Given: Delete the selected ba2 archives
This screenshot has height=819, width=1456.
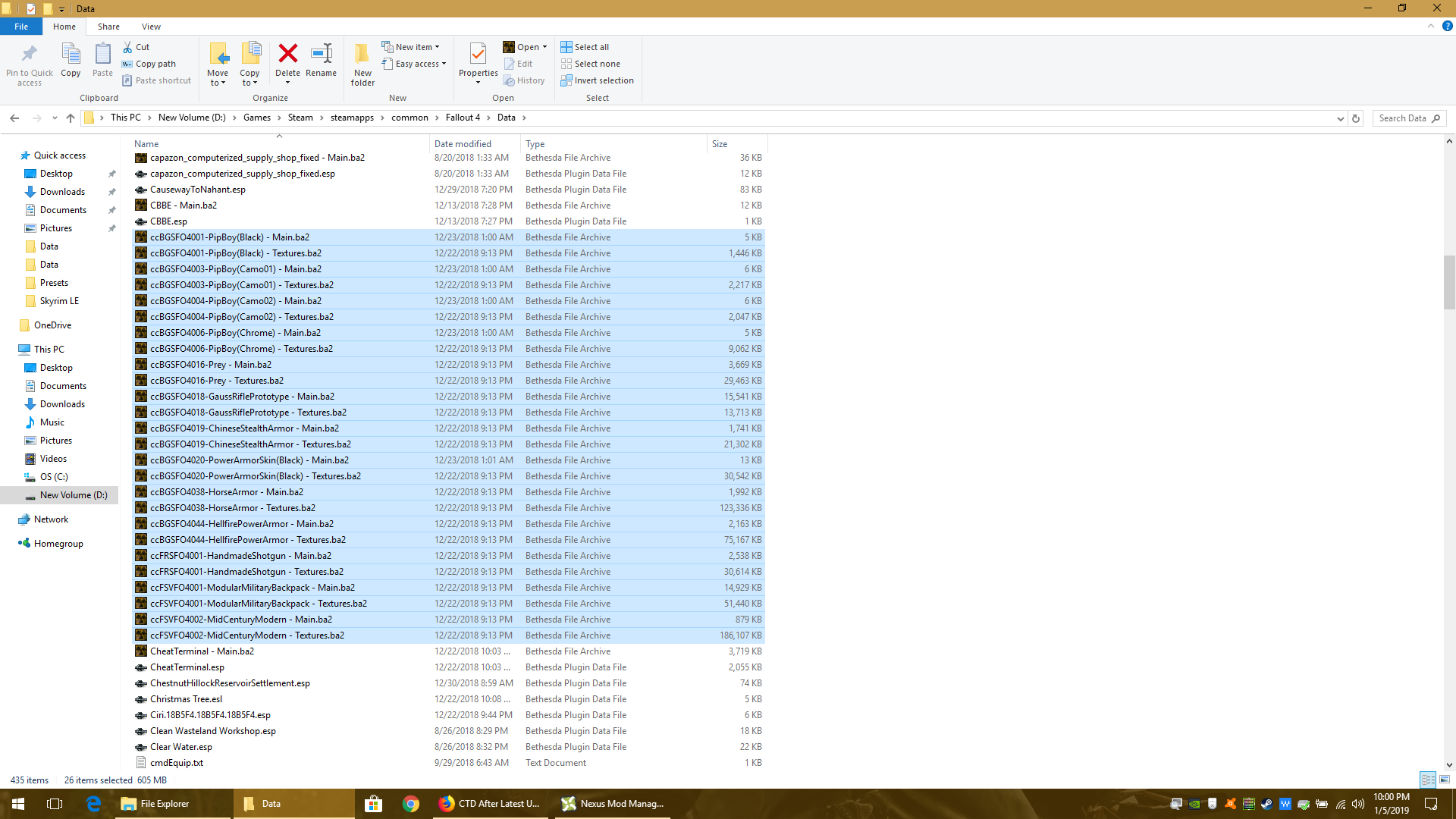Looking at the screenshot, I should [288, 61].
